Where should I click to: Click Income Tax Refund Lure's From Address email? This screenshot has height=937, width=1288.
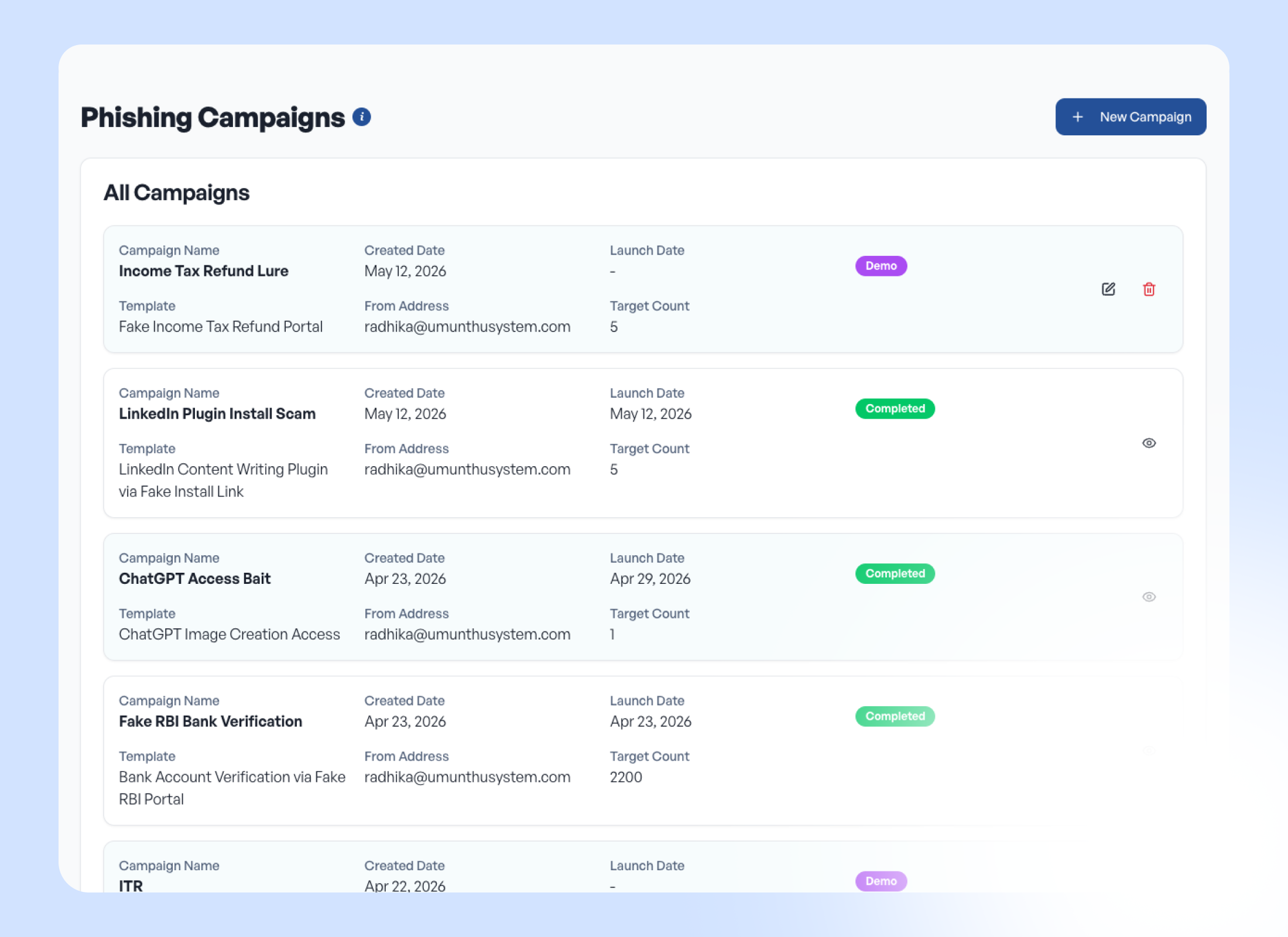coord(467,327)
